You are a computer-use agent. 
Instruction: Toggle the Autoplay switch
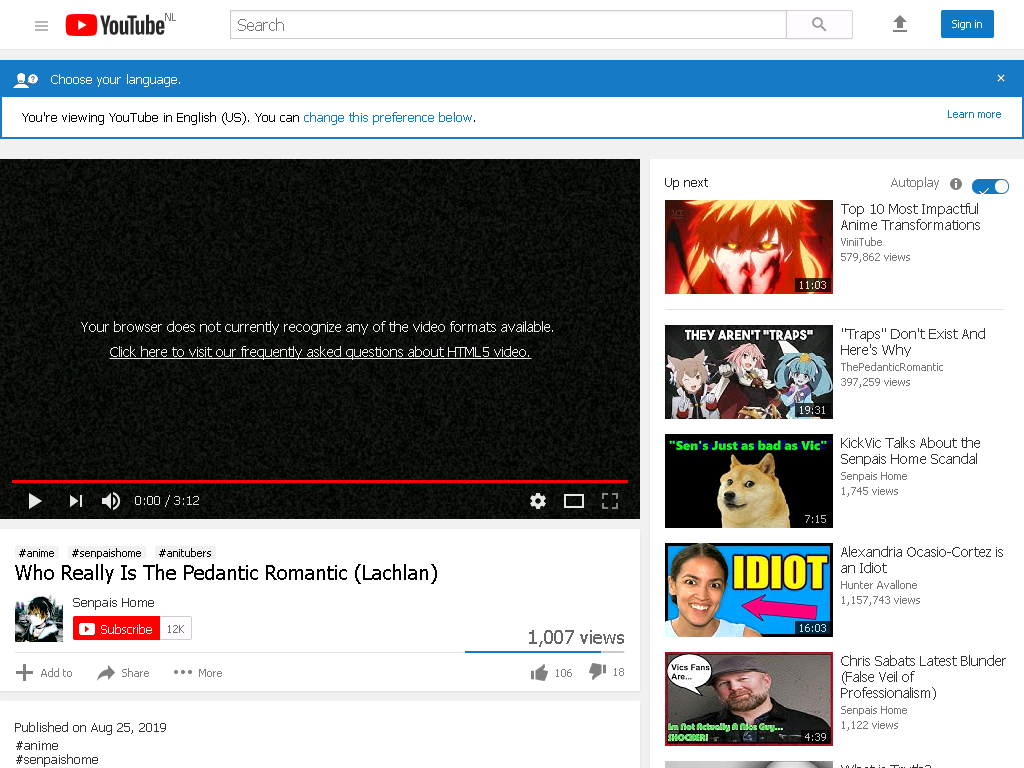[x=990, y=187]
